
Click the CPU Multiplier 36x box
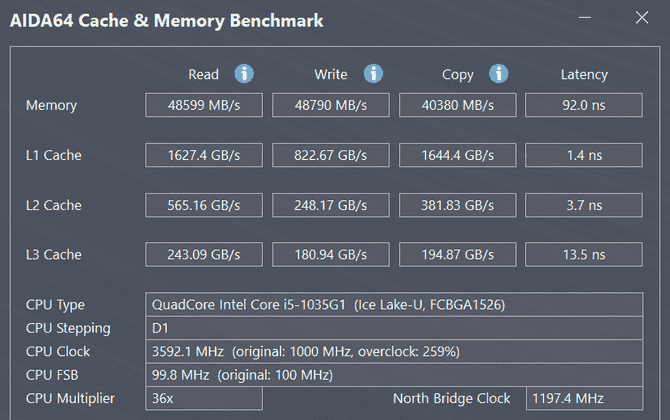(x=204, y=398)
